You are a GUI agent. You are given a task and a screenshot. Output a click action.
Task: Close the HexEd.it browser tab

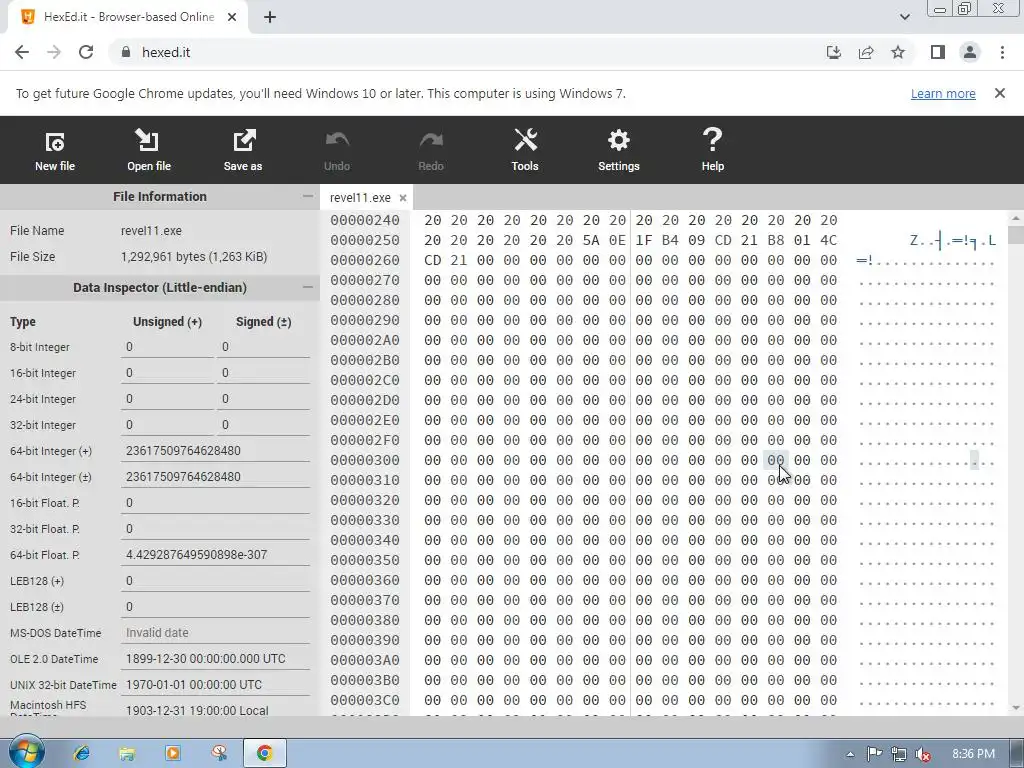point(232,17)
